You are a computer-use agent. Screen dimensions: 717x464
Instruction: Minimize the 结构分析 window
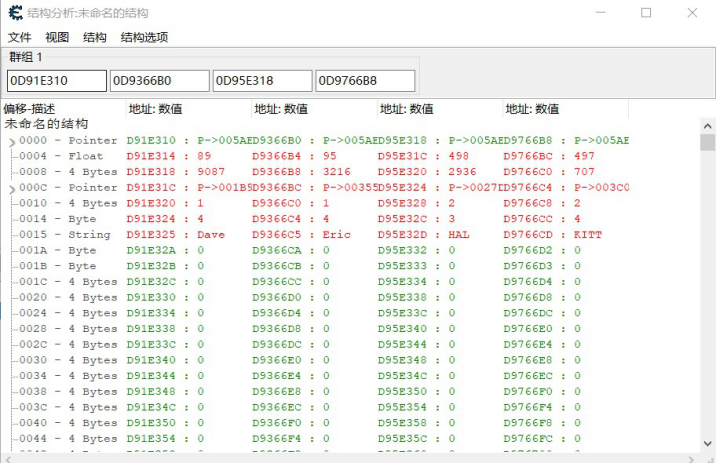pyautogui.click(x=601, y=13)
